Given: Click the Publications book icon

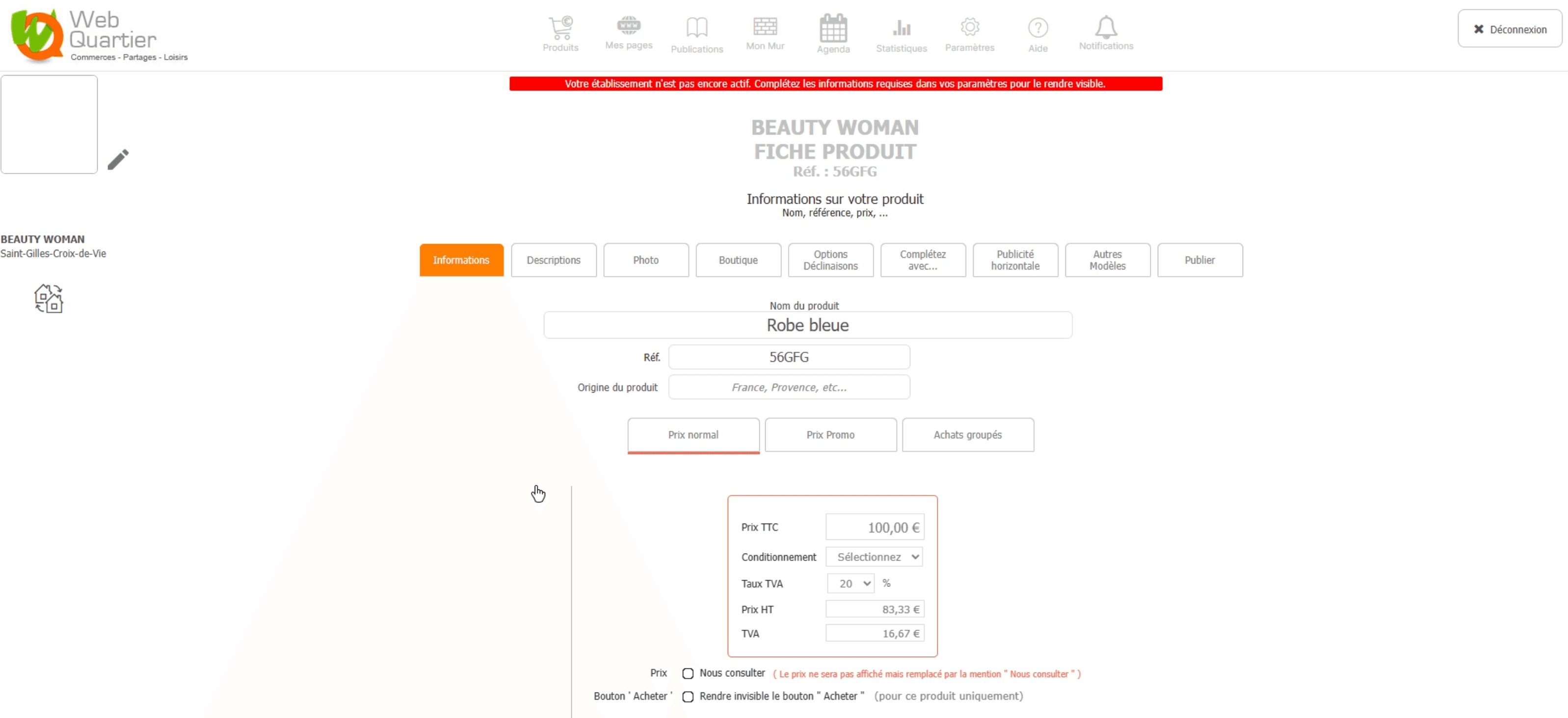Looking at the screenshot, I should 696,28.
